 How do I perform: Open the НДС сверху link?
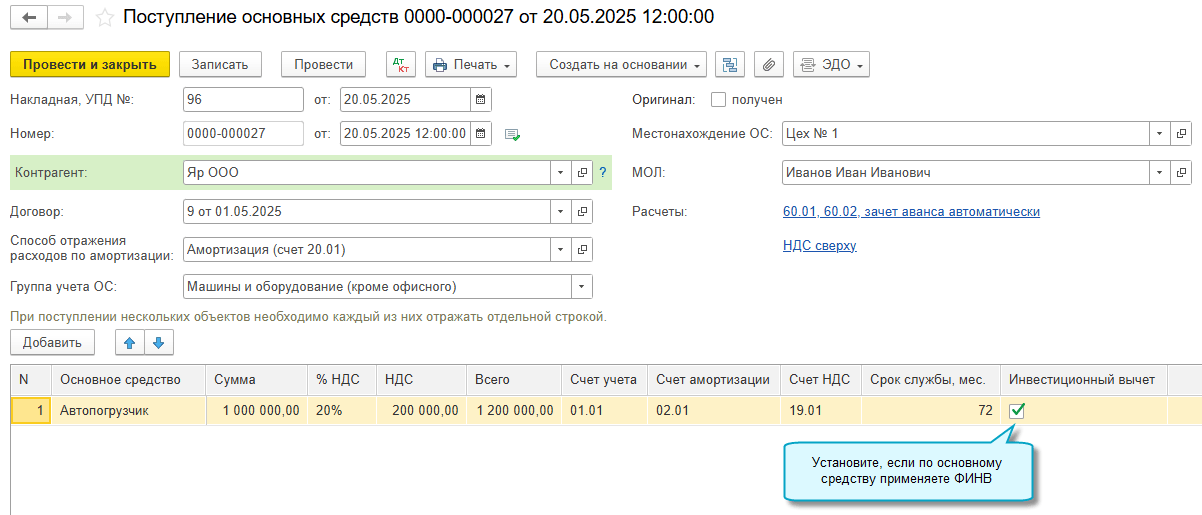[819, 245]
